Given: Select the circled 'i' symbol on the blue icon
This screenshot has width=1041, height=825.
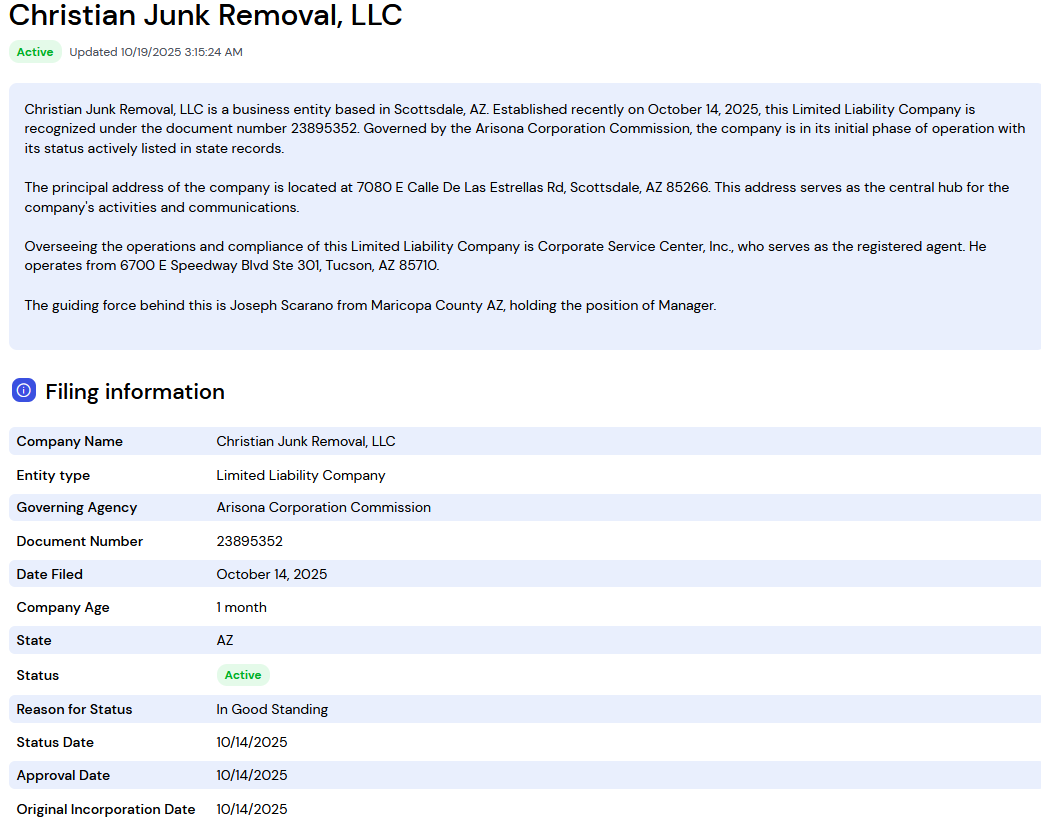Looking at the screenshot, I should (23, 390).
